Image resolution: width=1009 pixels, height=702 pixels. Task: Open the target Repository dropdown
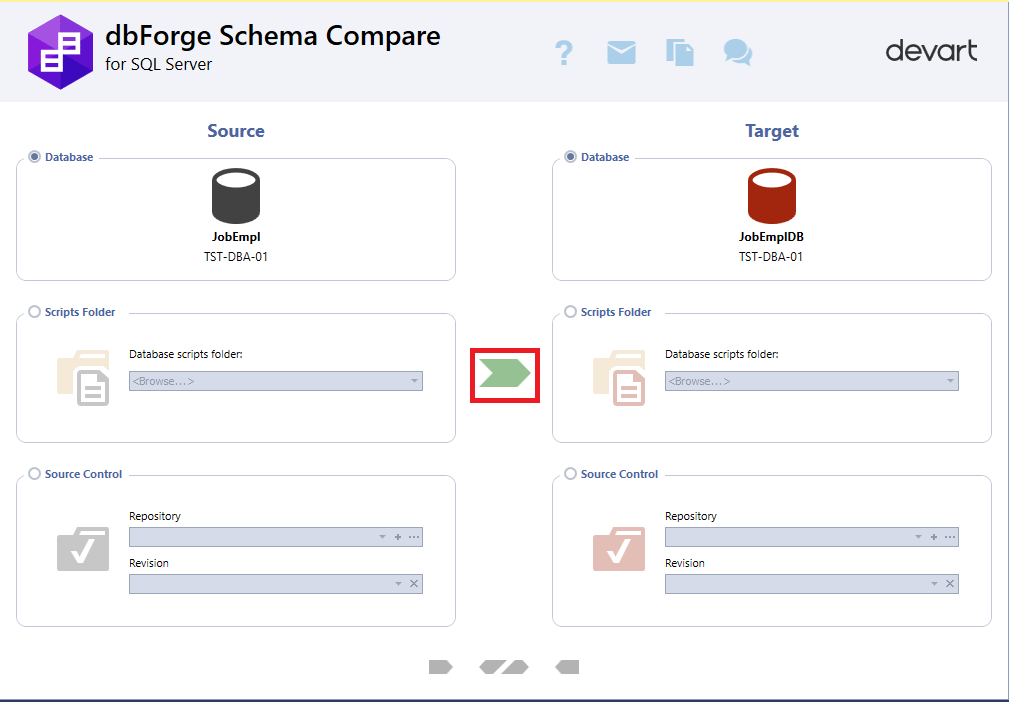pos(917,536)
